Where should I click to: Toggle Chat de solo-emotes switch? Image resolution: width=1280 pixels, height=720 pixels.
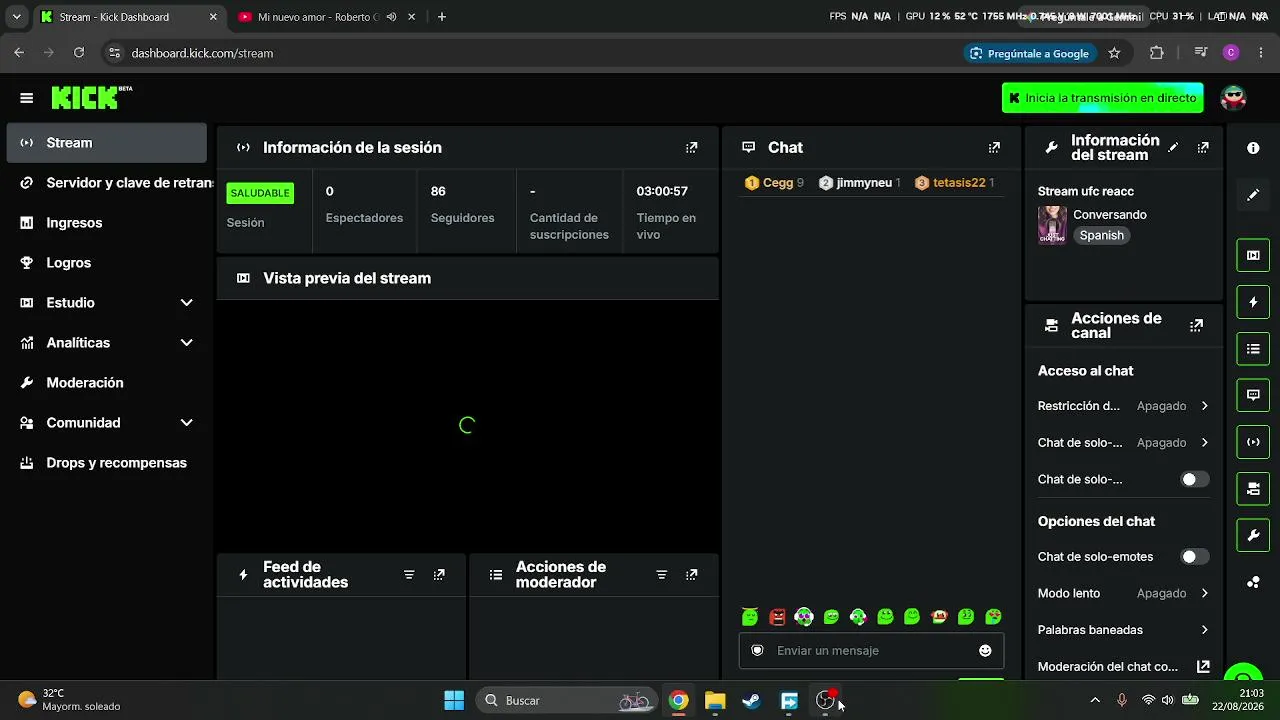(x=1194, y=557)
